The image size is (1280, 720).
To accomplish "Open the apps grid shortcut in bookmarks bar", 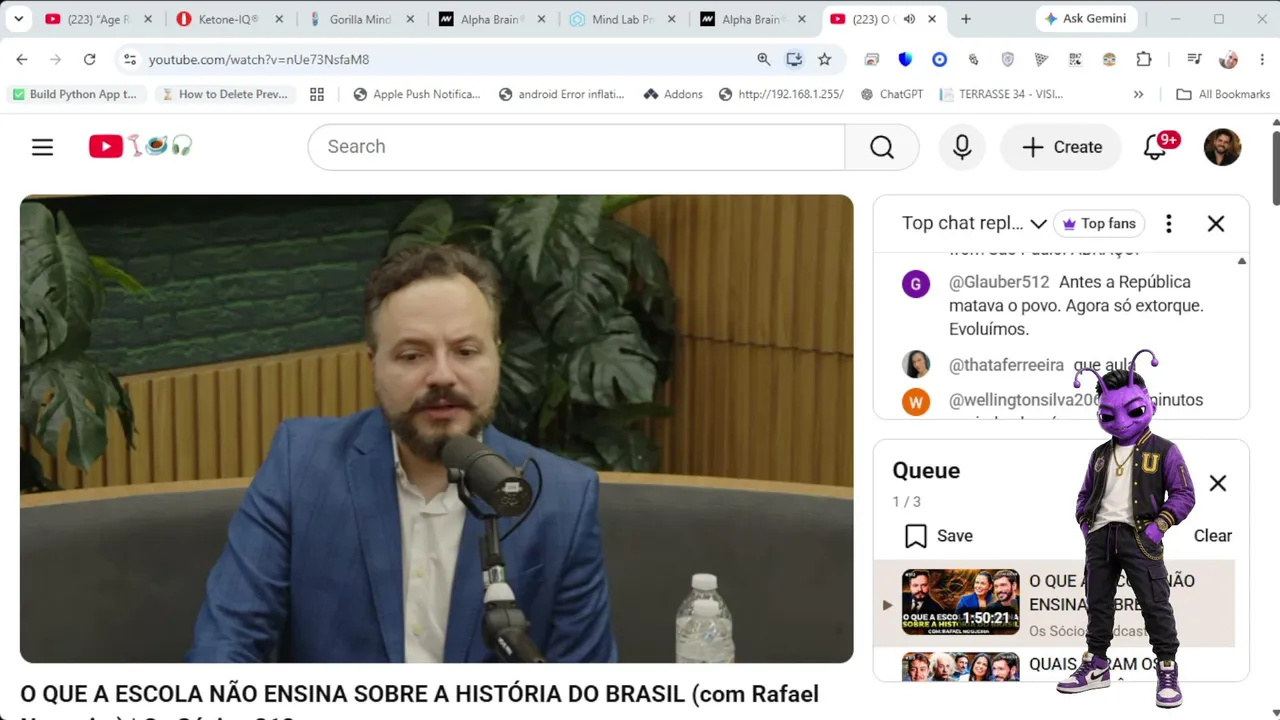I will pyautogui.click(x=317, y=94).
